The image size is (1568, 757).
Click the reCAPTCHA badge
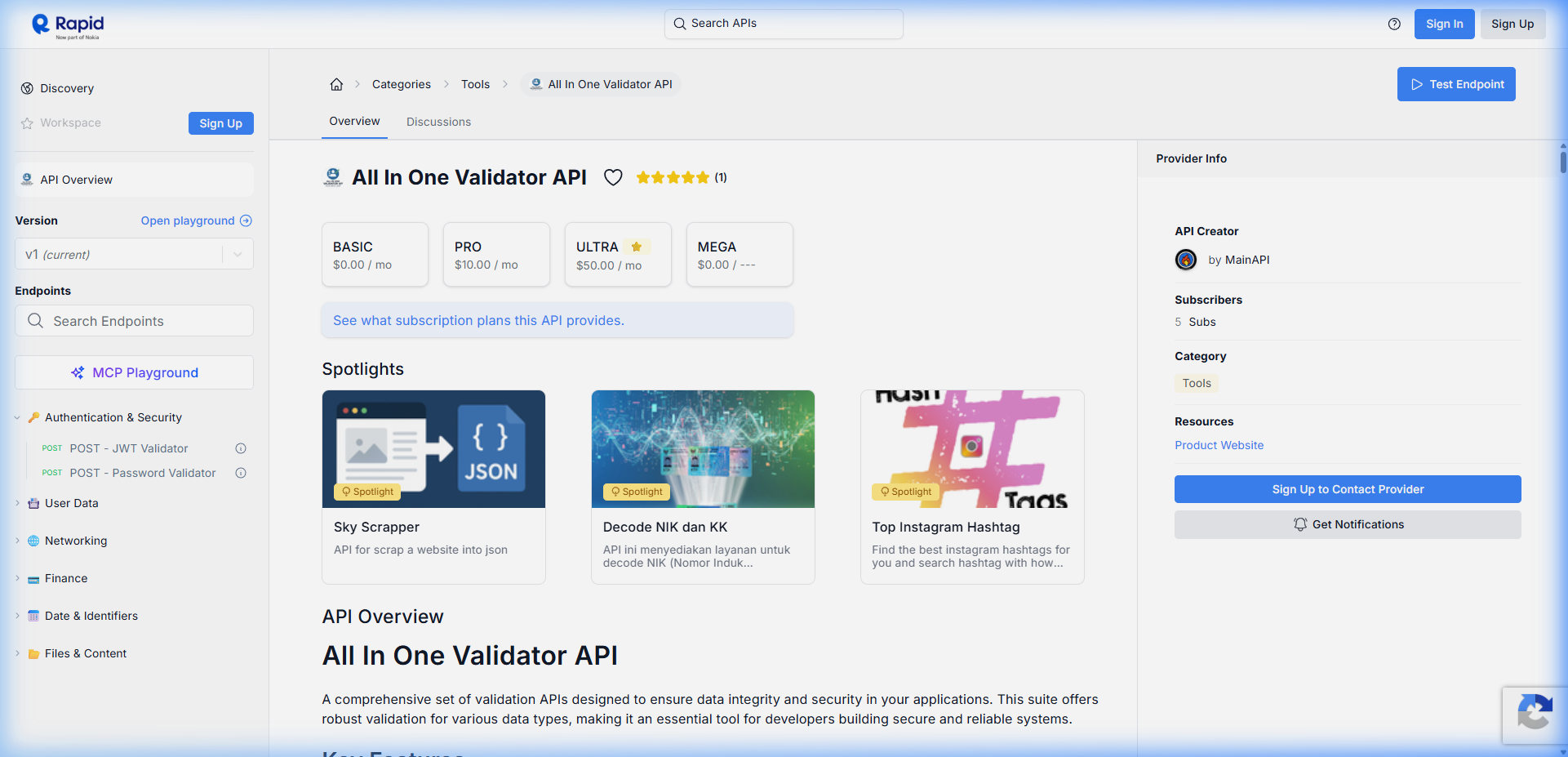pos(1535,715)
